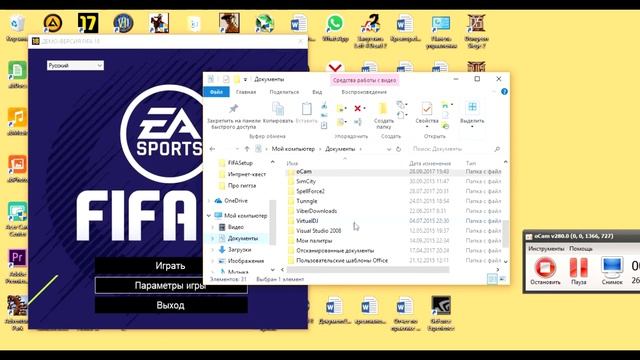Select the Средства работы с видео contextual tab

[364, 80]
